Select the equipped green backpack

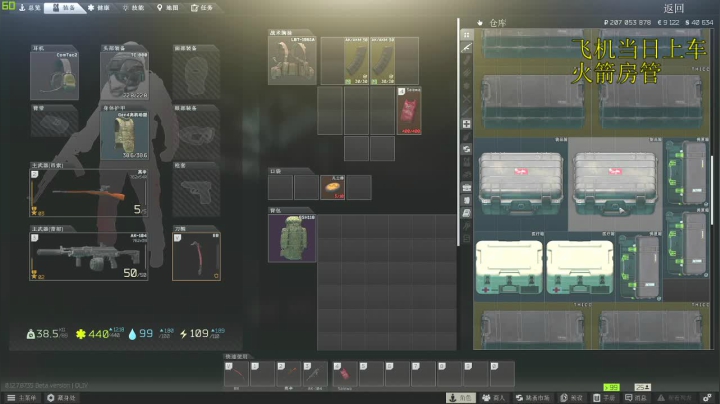(x=292, y=238)
